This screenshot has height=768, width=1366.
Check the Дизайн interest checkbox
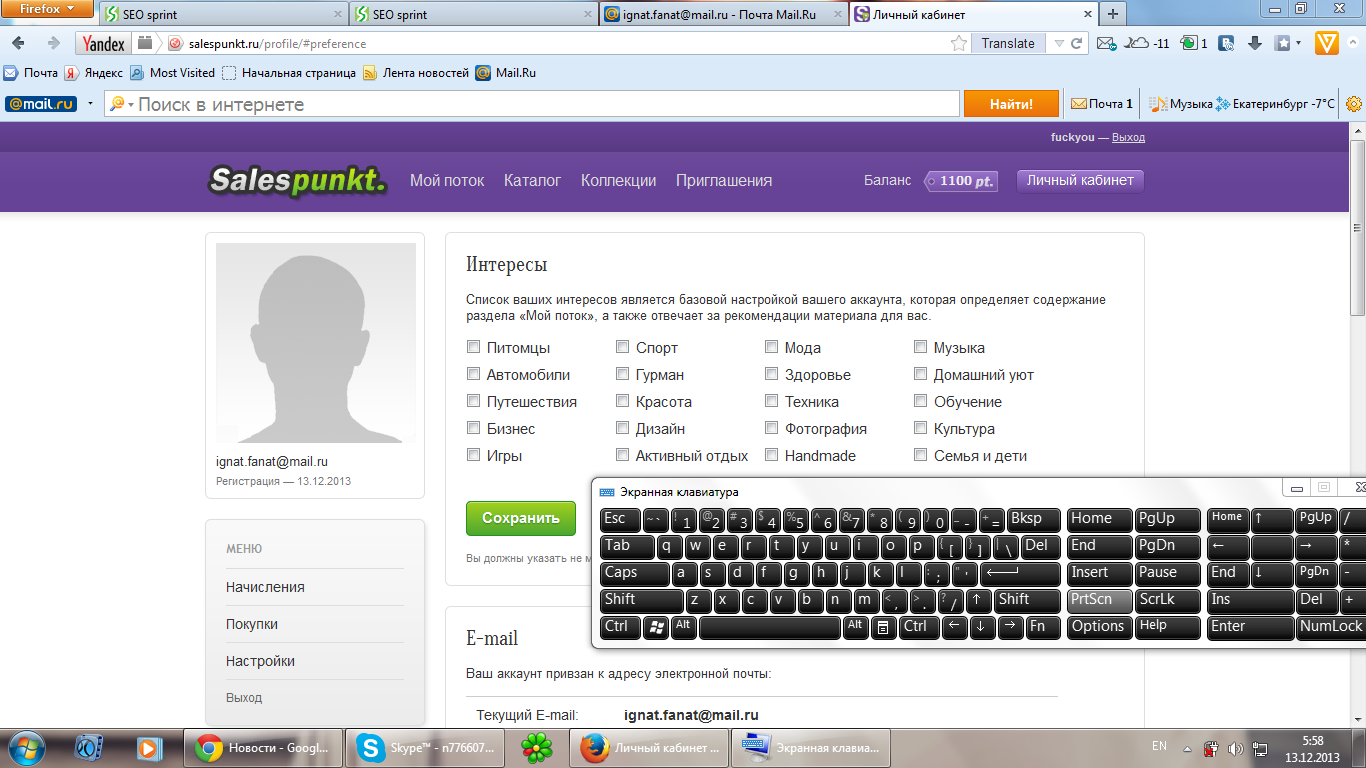coord(623,428)
